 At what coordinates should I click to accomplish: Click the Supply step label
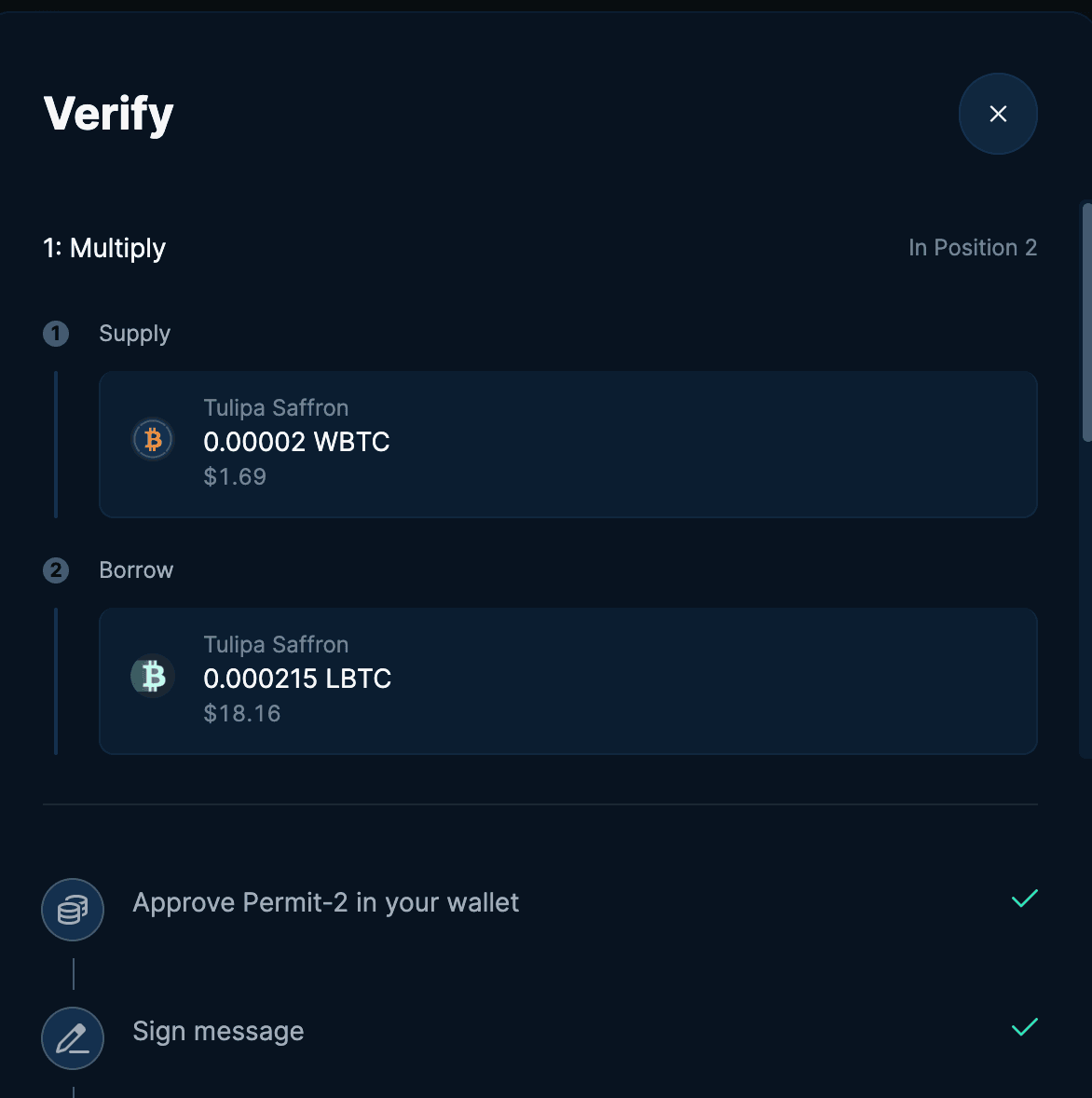135,334
